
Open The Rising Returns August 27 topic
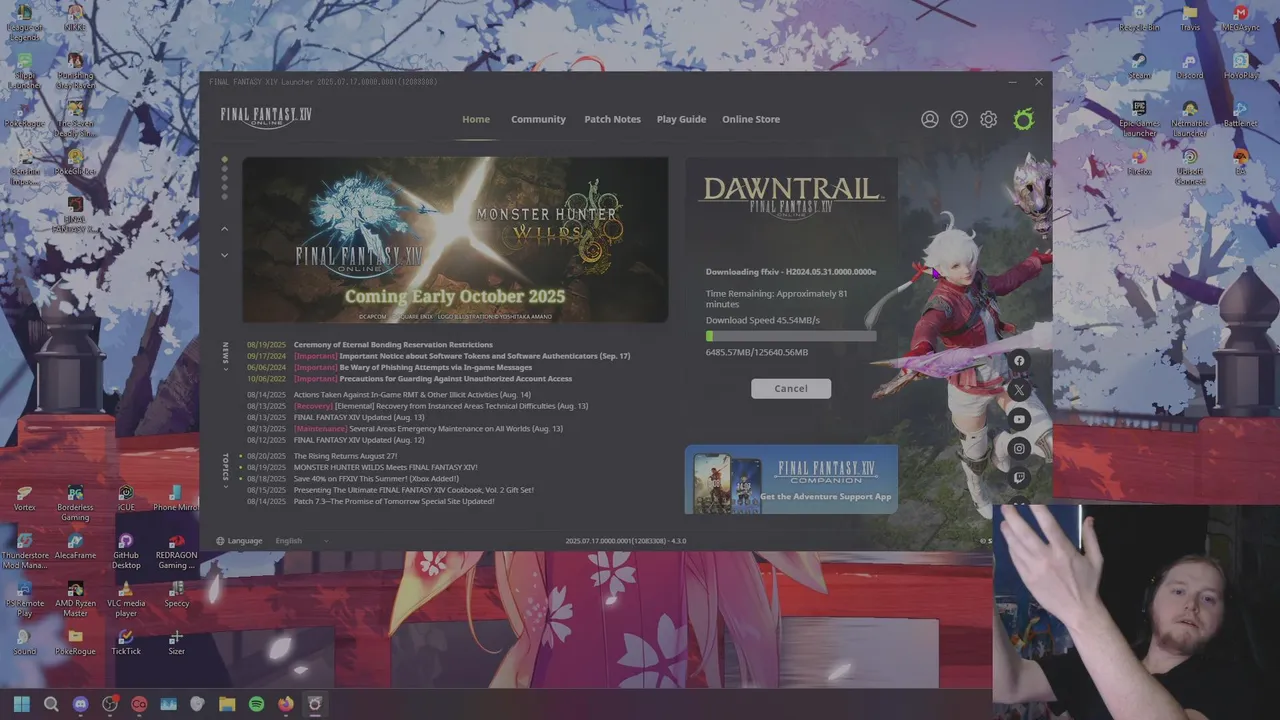click(345, 456)
